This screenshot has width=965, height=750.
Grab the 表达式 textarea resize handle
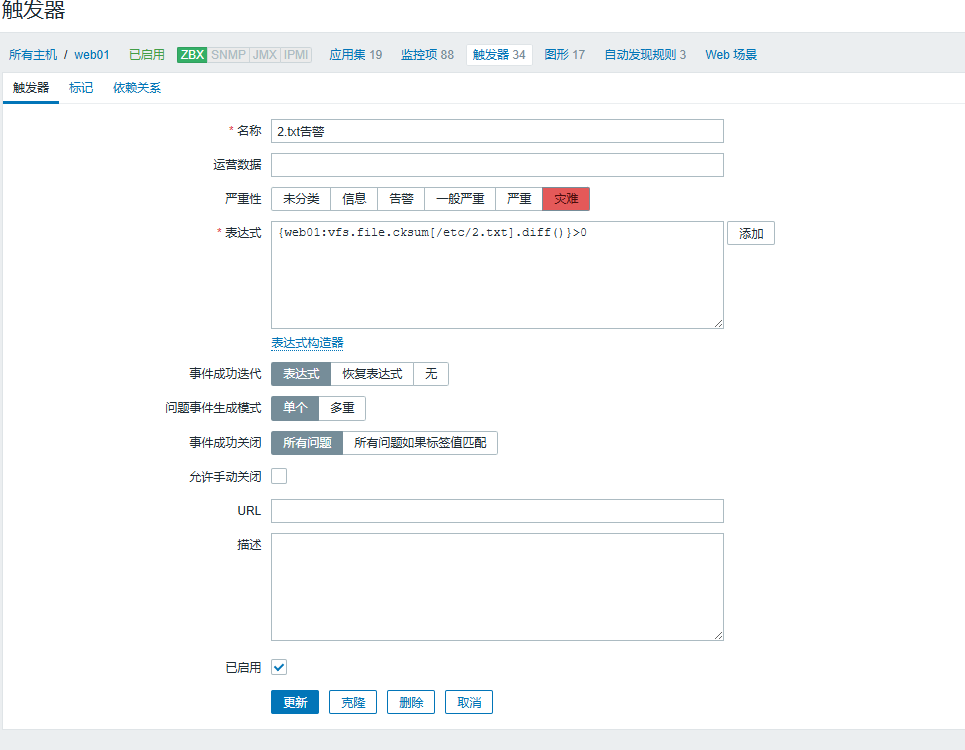[718, 324]
